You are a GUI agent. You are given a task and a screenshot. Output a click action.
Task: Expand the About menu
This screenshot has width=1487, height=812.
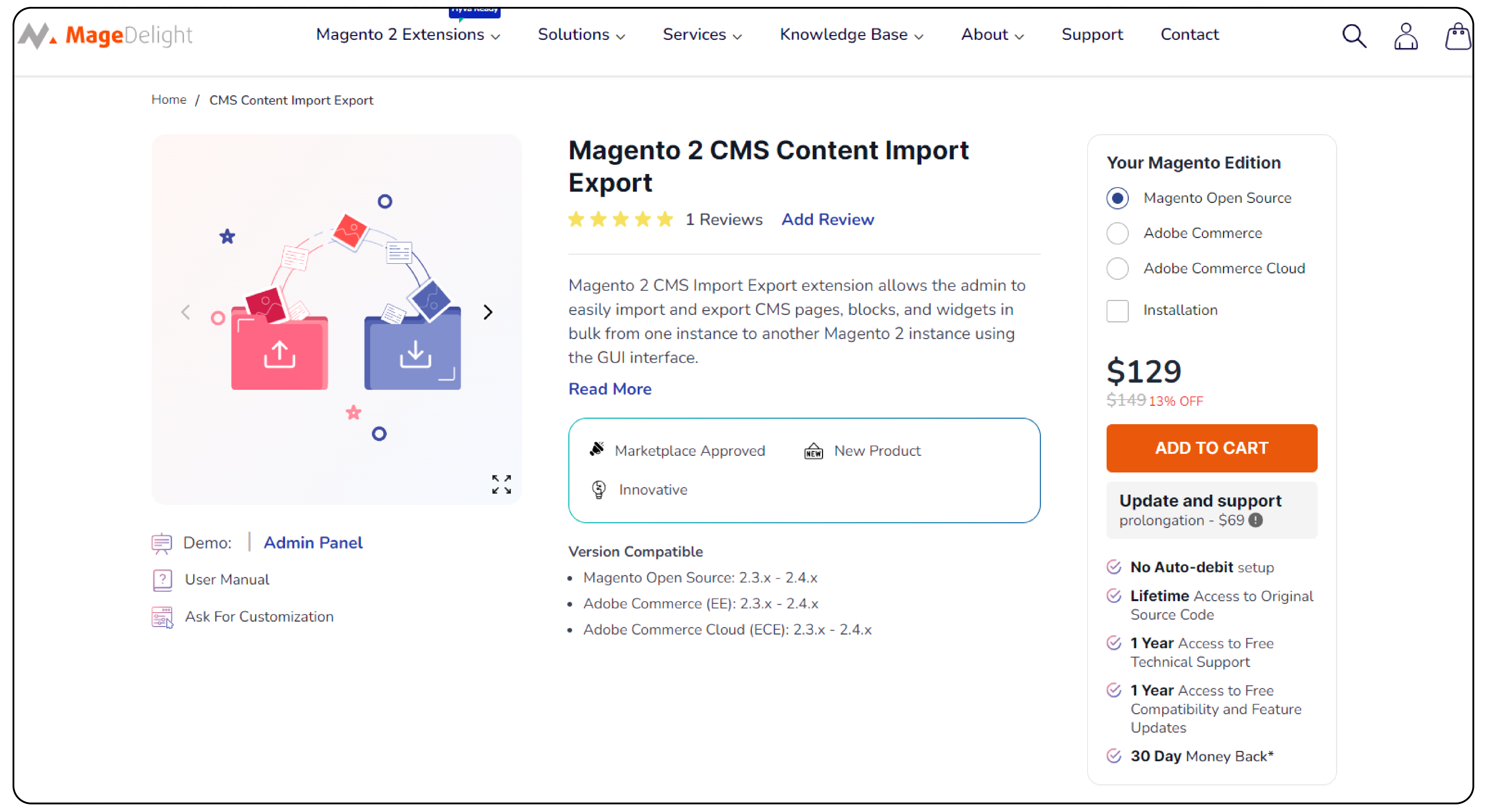pos(992,35)
